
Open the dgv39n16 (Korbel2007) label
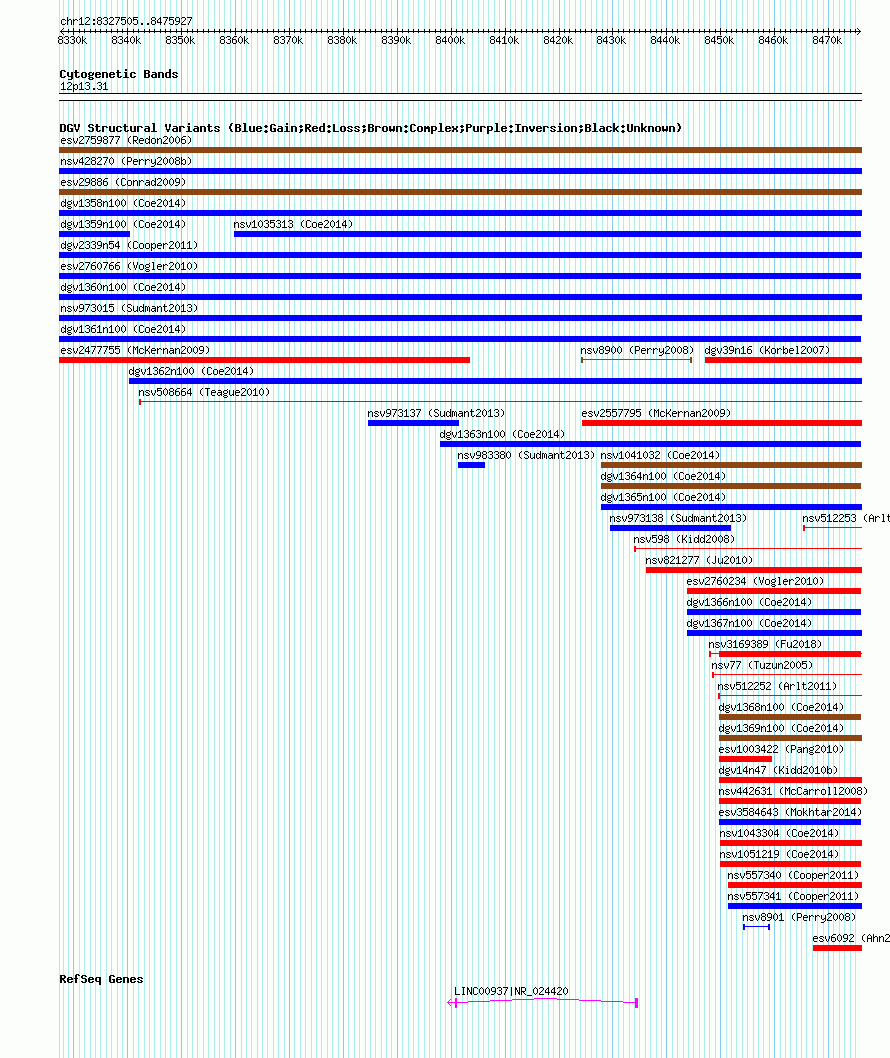pyautogui.click(x=767, y=350)
